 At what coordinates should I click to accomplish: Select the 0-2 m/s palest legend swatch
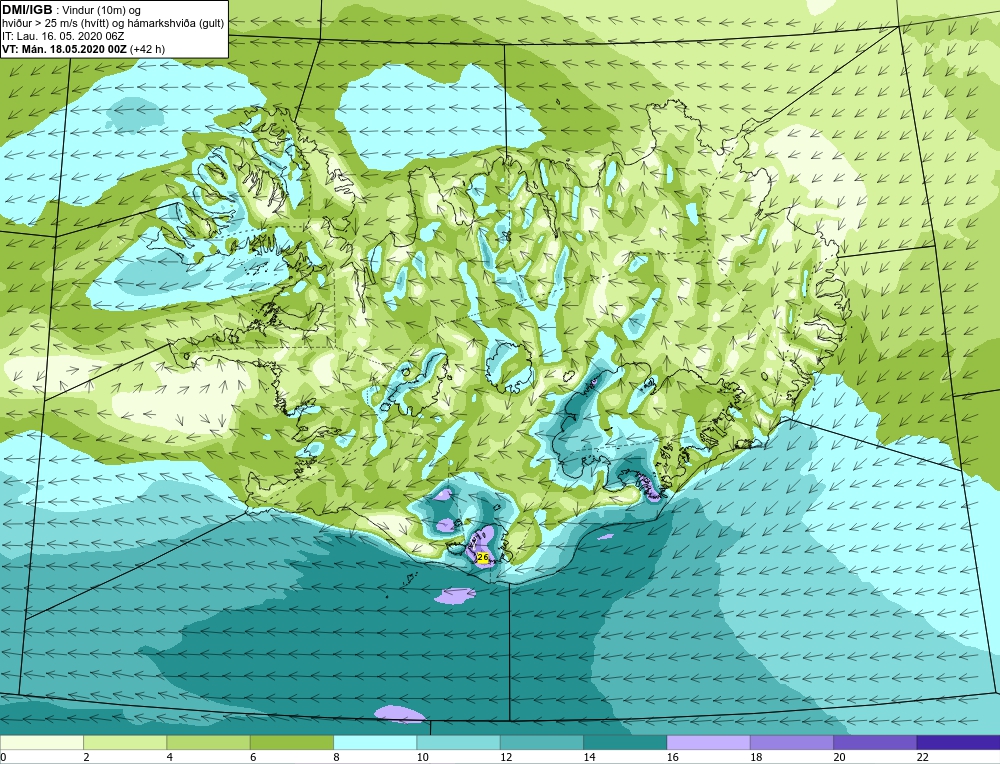[x=41, y=742]
